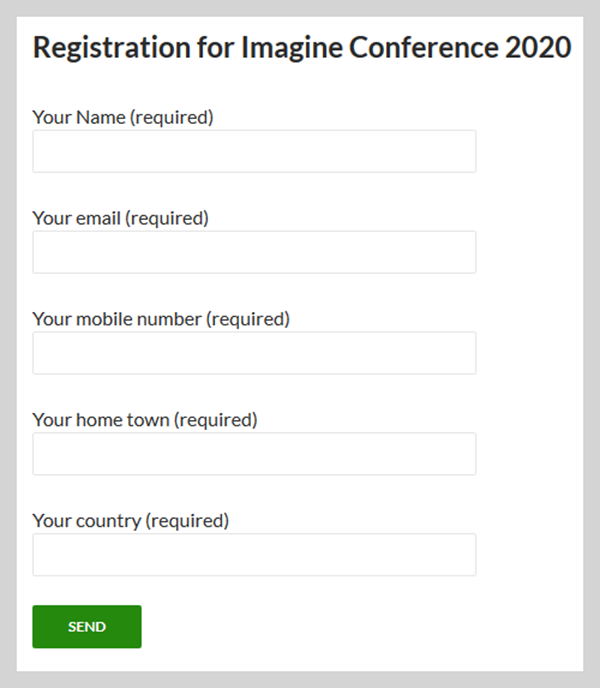
Task: Click the 'Your Name' label text
Action: (x=79, y=117)
